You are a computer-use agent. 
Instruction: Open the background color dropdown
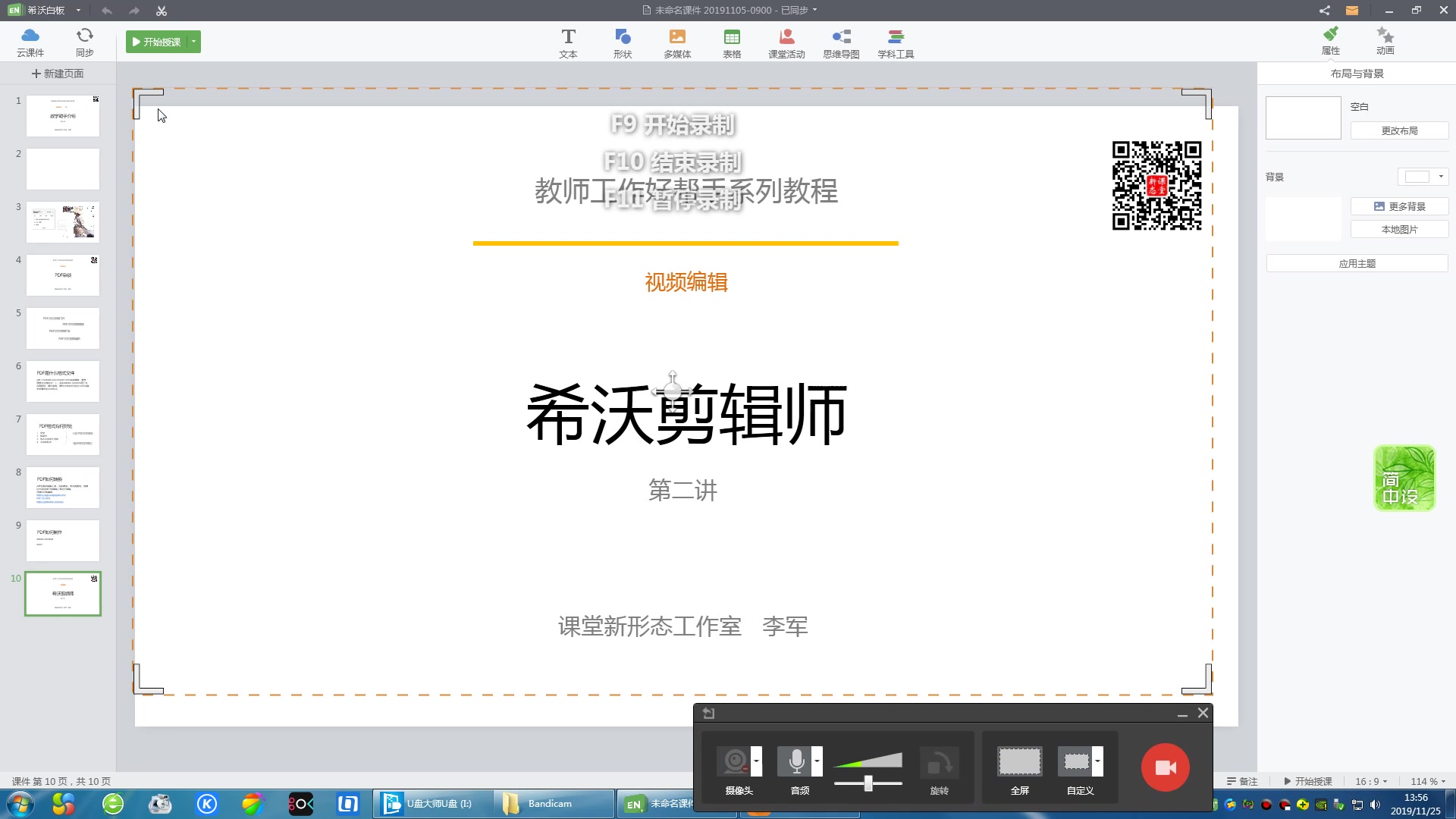pos(1441,177)
